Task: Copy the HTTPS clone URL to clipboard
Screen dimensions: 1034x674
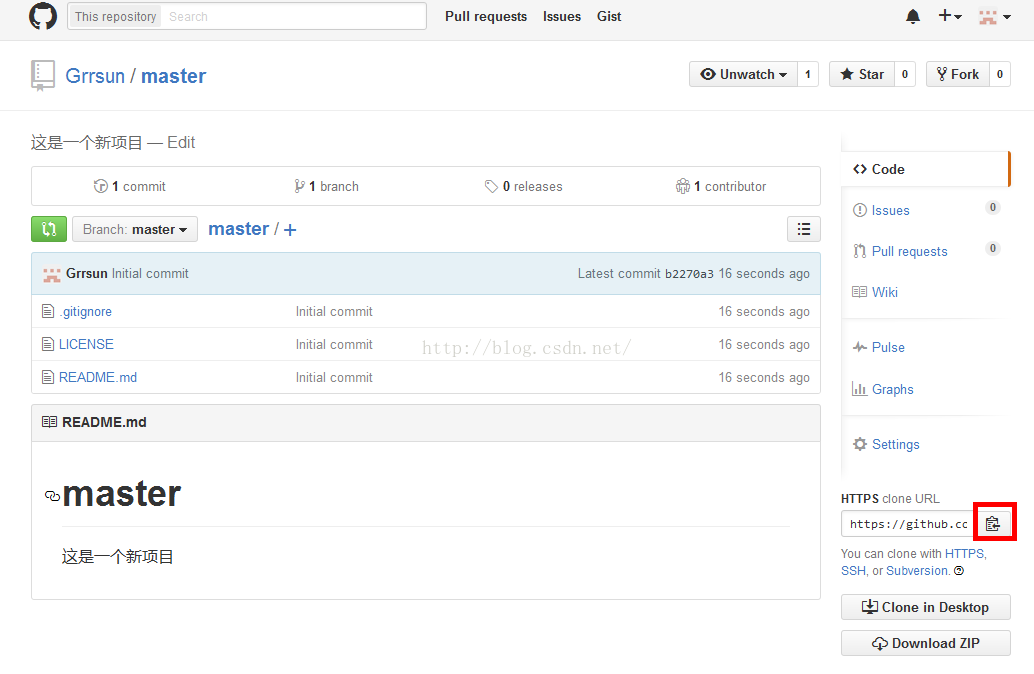Action: [x=992, y=524]
